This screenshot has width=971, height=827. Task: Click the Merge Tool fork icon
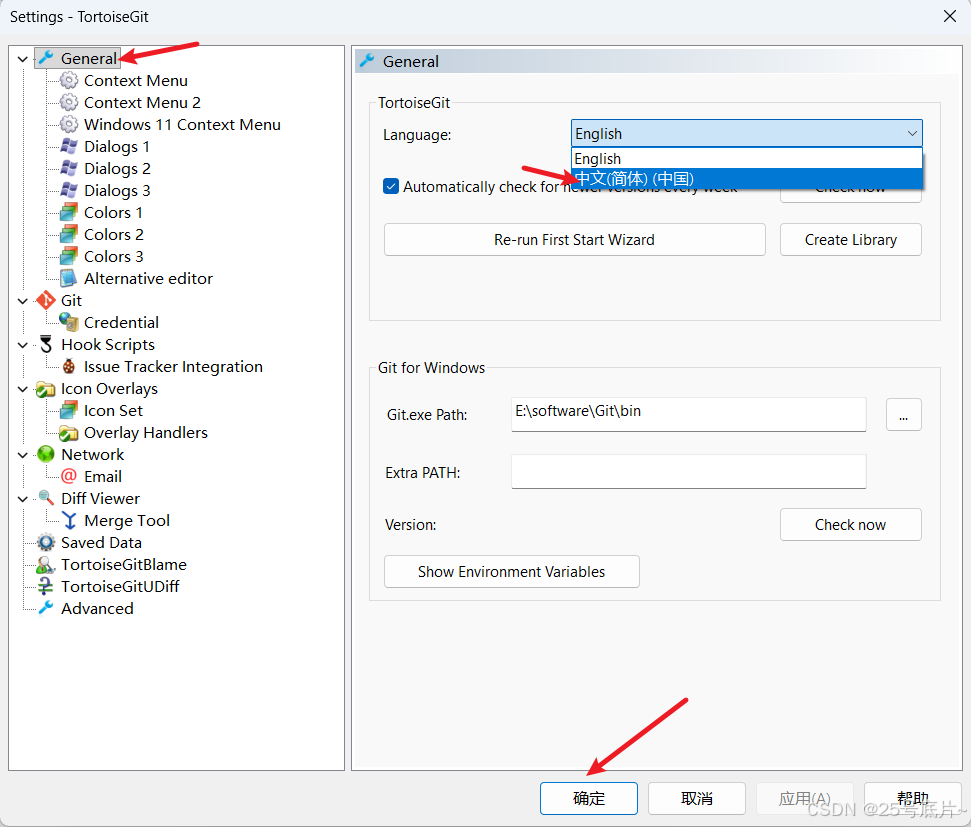pyautogui.click(x=69, y=520)
